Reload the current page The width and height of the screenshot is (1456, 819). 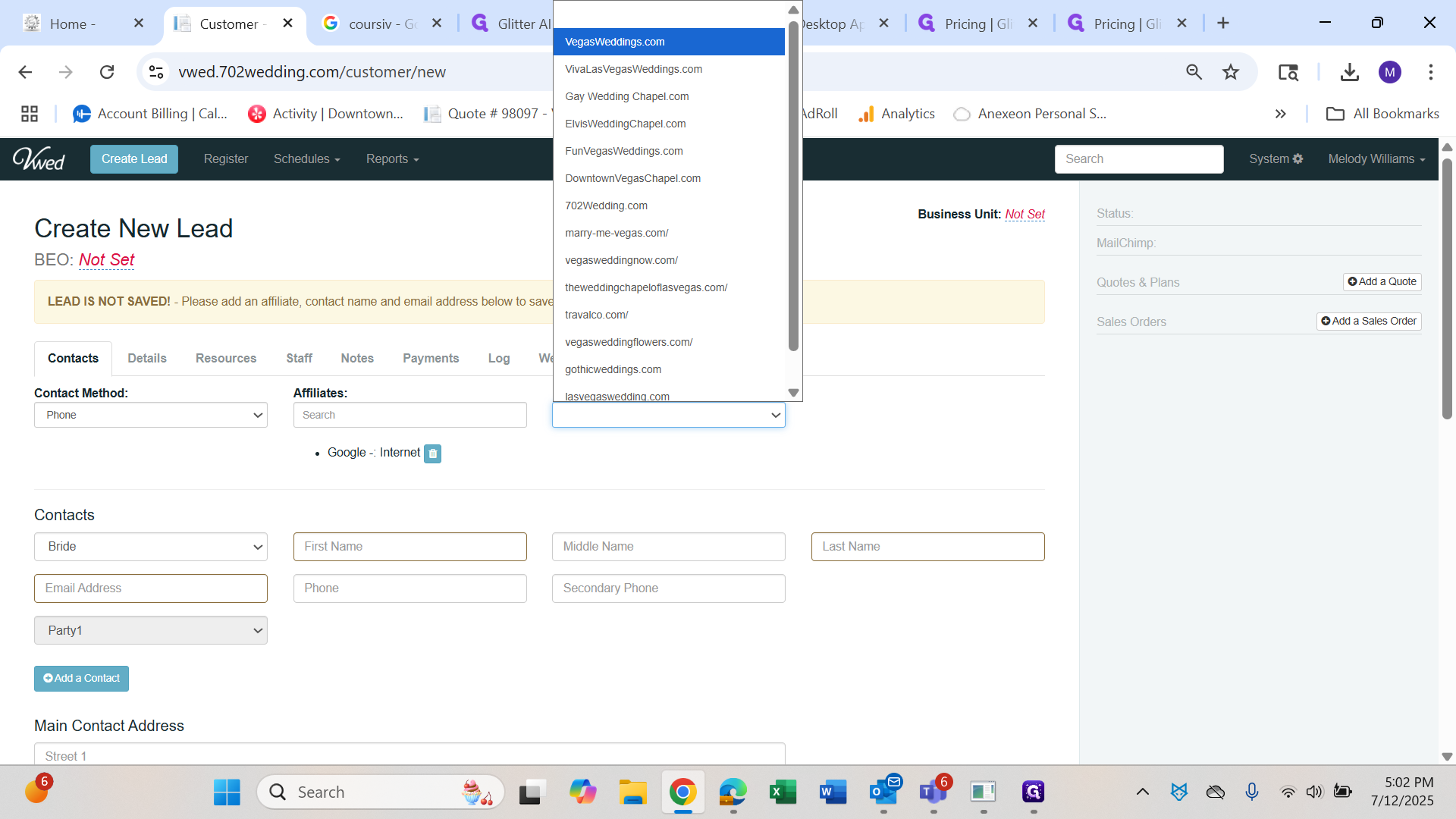coord(107,72)
